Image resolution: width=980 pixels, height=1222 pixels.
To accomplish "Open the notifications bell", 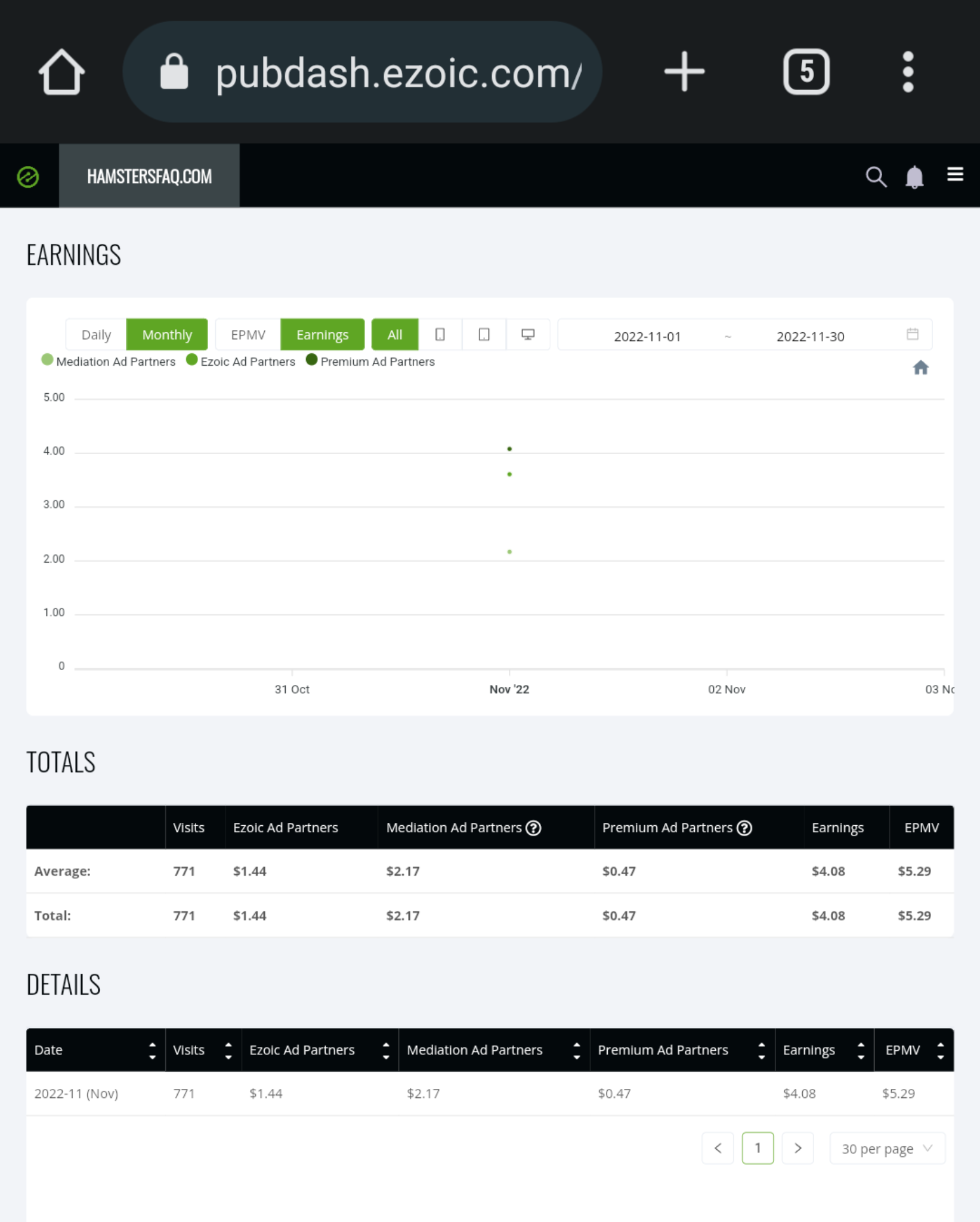I will coord(914,177).
